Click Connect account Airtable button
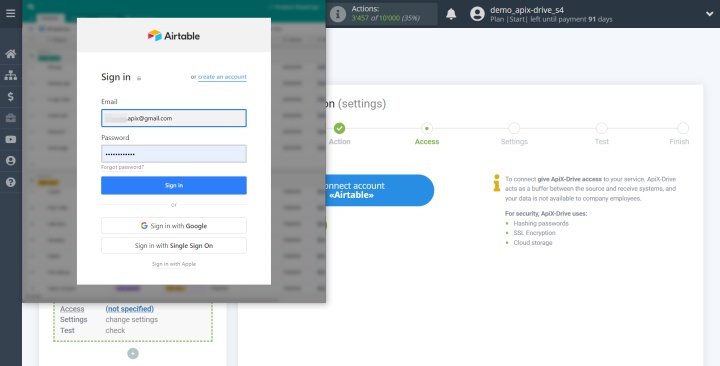 (380, 190)
